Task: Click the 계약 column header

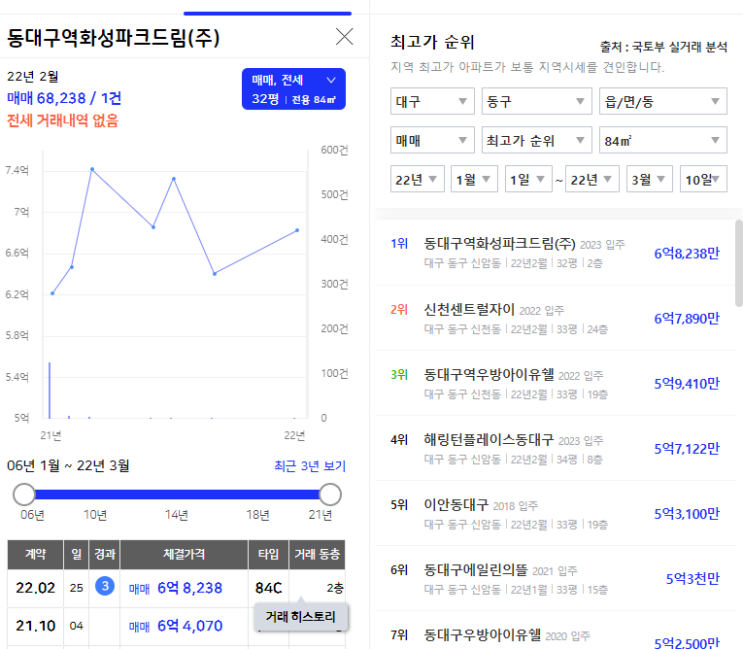Action: click(36, 554)
